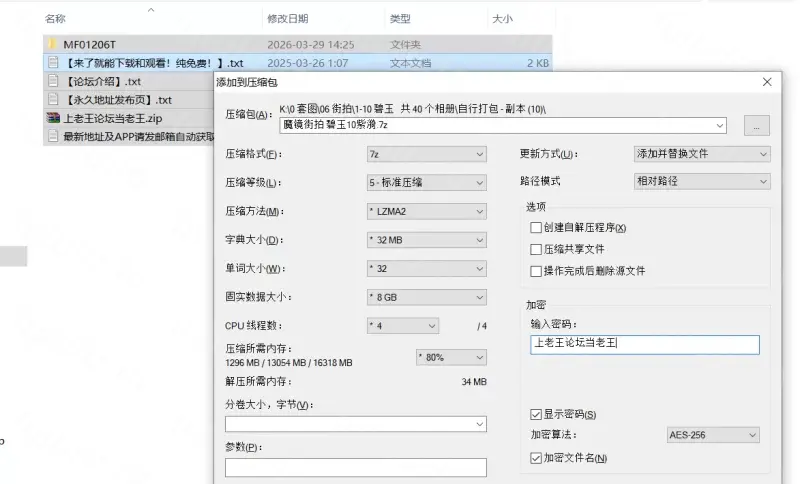This screenshot has width=800, height=484.
Task: Open the 加密算法 AES-256 dropdown
Action: tap(712, 435)
